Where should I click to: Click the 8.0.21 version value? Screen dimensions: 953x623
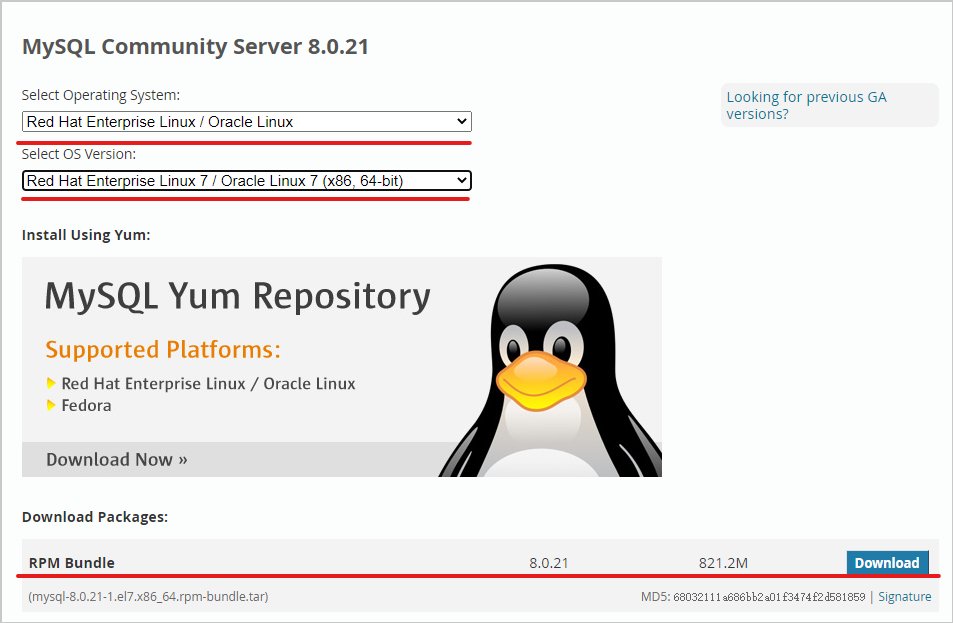(x=548, y=563)
